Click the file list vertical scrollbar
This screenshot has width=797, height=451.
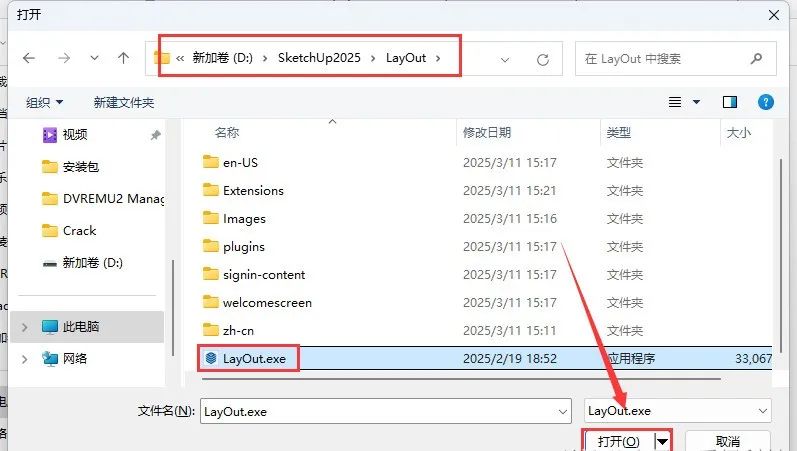click(780, 254)
